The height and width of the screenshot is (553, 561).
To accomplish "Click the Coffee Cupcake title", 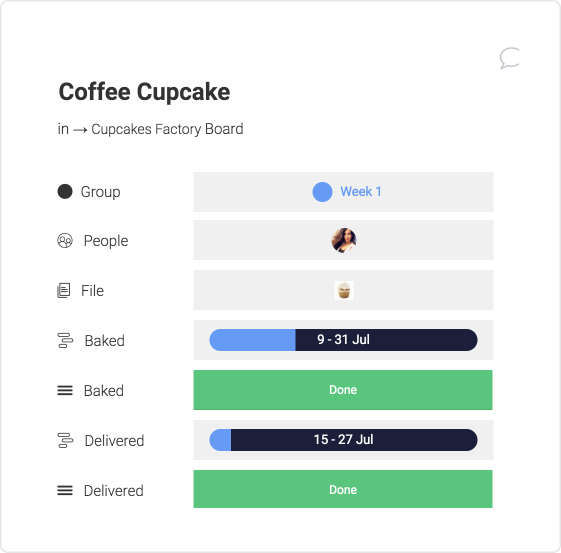I will pyautogui.click(x=144, y=92).
